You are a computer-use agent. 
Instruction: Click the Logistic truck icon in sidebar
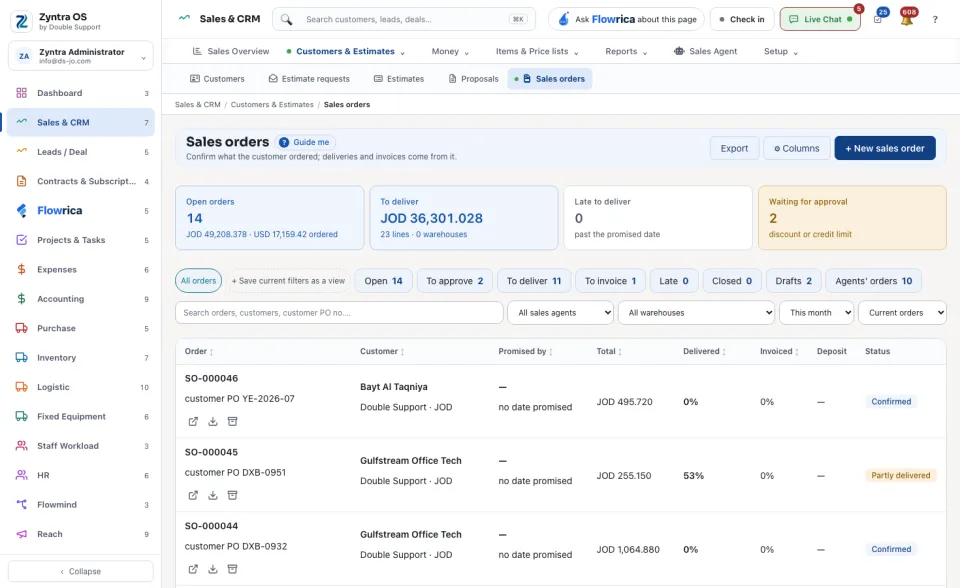21,387
